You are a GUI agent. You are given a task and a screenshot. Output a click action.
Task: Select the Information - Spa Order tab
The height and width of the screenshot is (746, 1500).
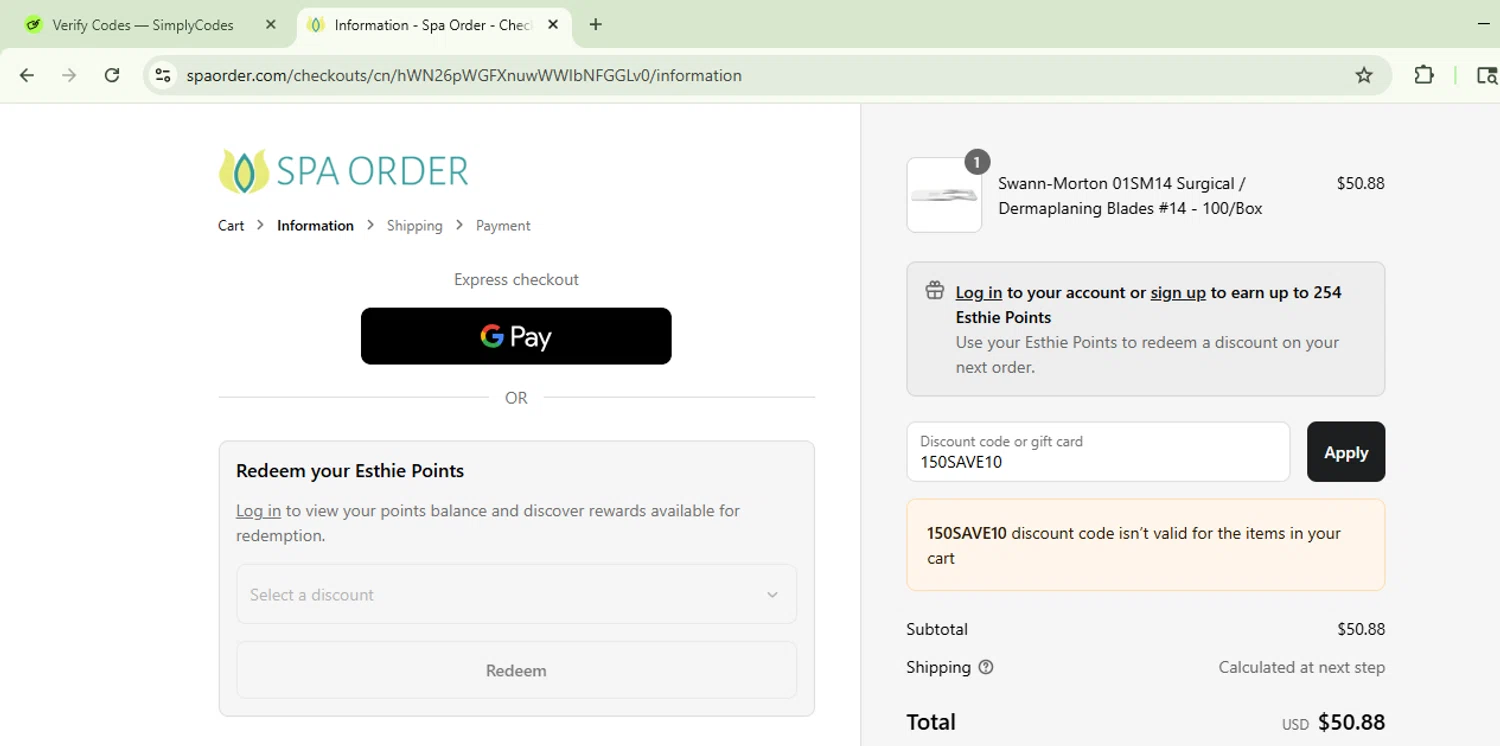click(432, 25)
